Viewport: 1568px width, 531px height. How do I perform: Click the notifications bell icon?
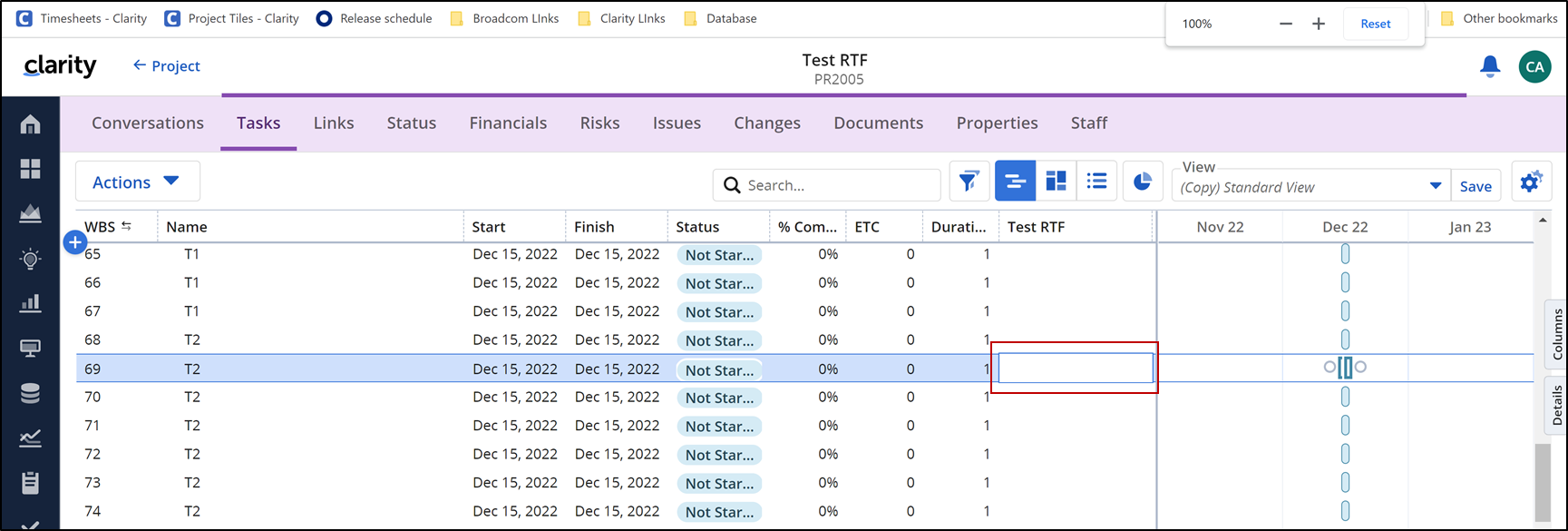(1489, 66)
